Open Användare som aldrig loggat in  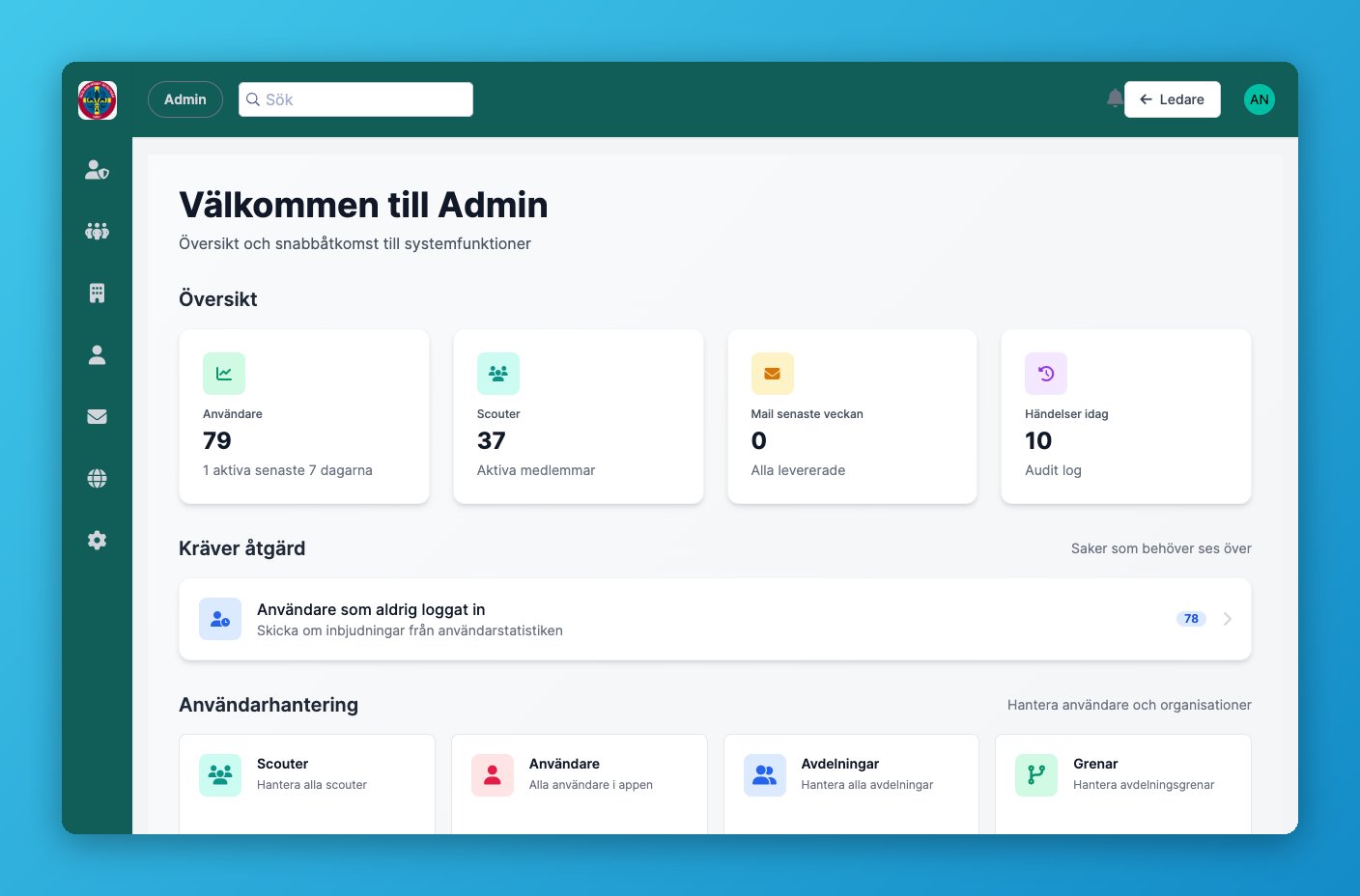[x=715, y=619]
